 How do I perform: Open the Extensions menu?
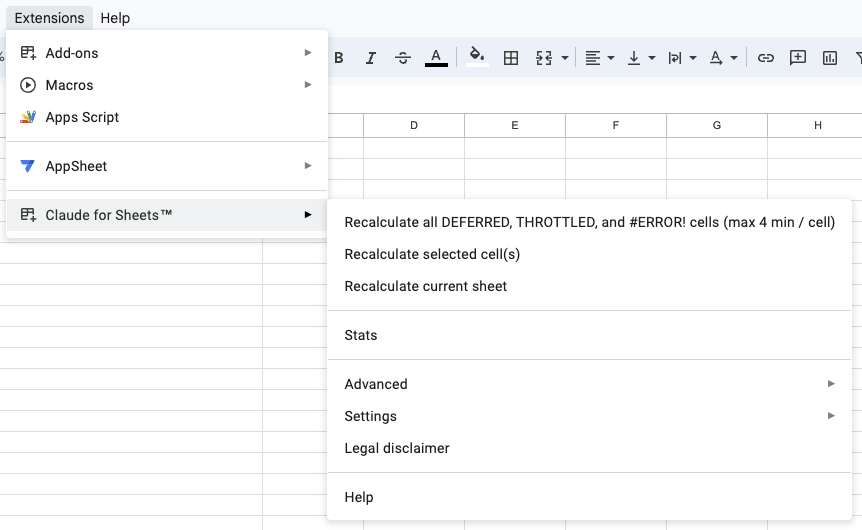tap(49, 18)
